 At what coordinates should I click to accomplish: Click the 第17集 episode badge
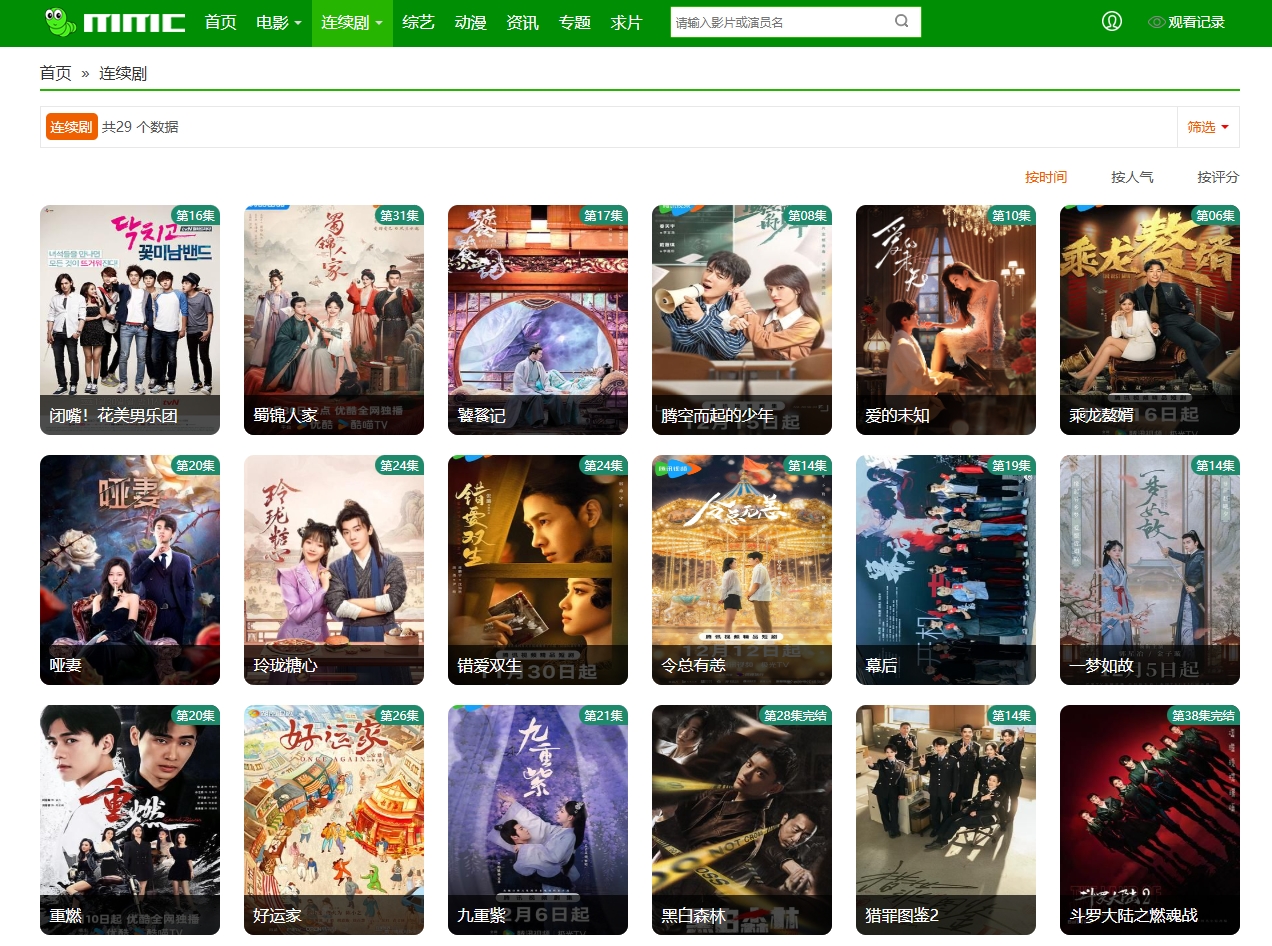[x=603, y=215]
